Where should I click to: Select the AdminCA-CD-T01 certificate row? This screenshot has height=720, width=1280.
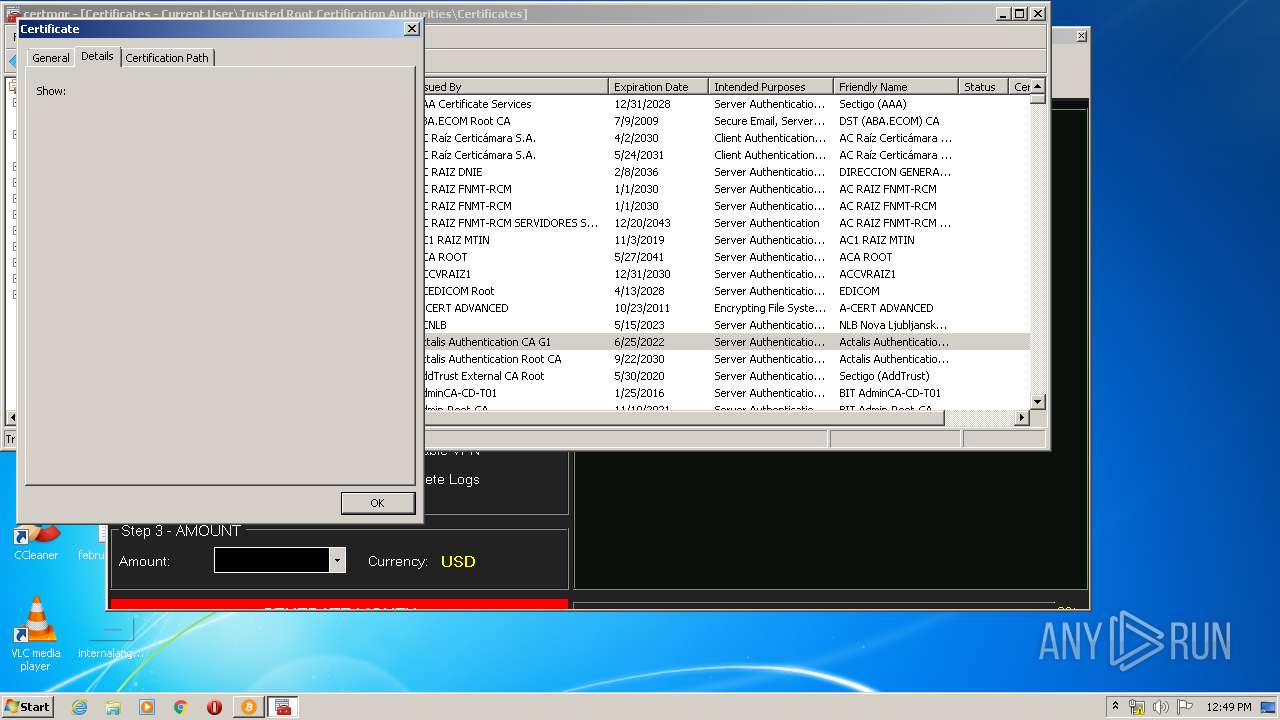click(x=725, y=393)
